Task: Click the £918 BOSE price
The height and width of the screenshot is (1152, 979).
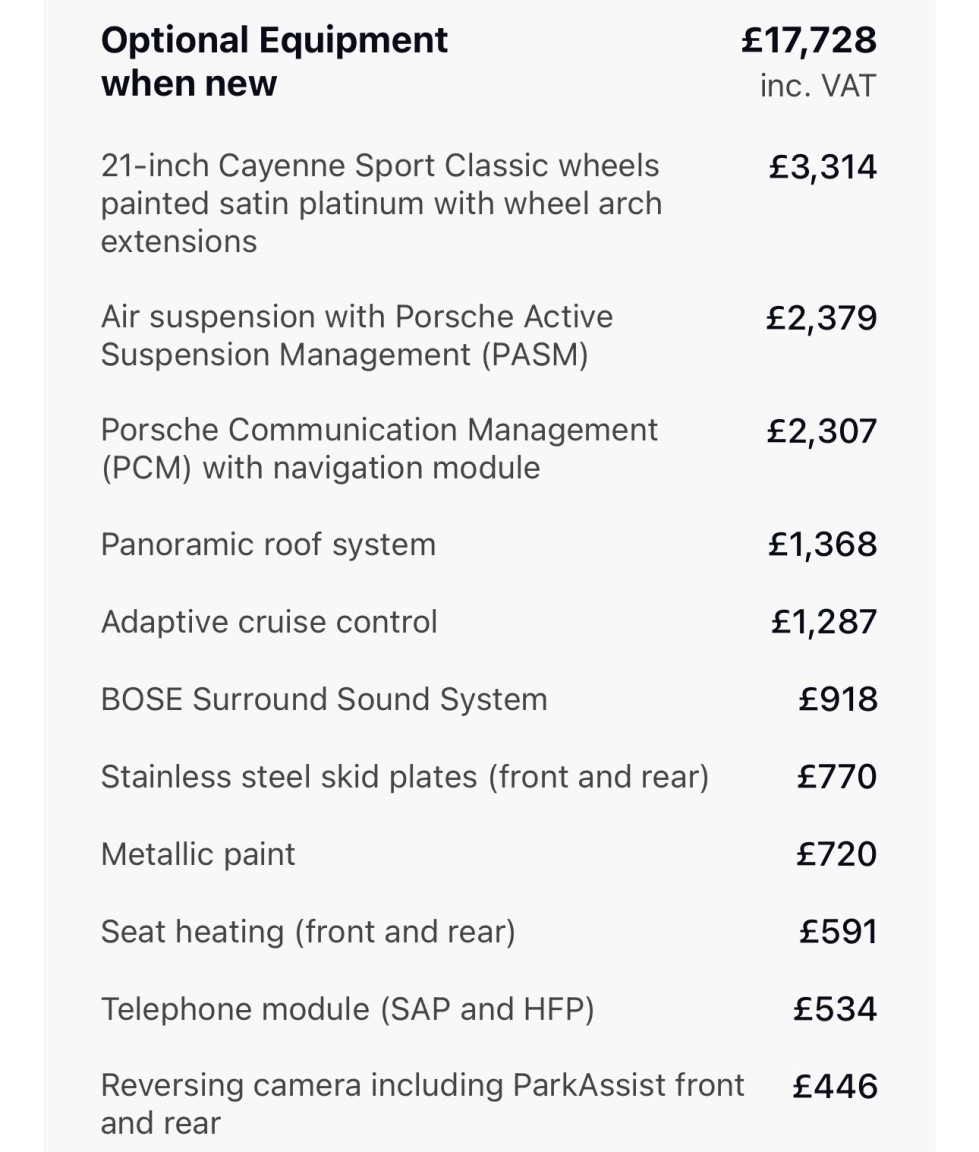Action: (838, 699)
